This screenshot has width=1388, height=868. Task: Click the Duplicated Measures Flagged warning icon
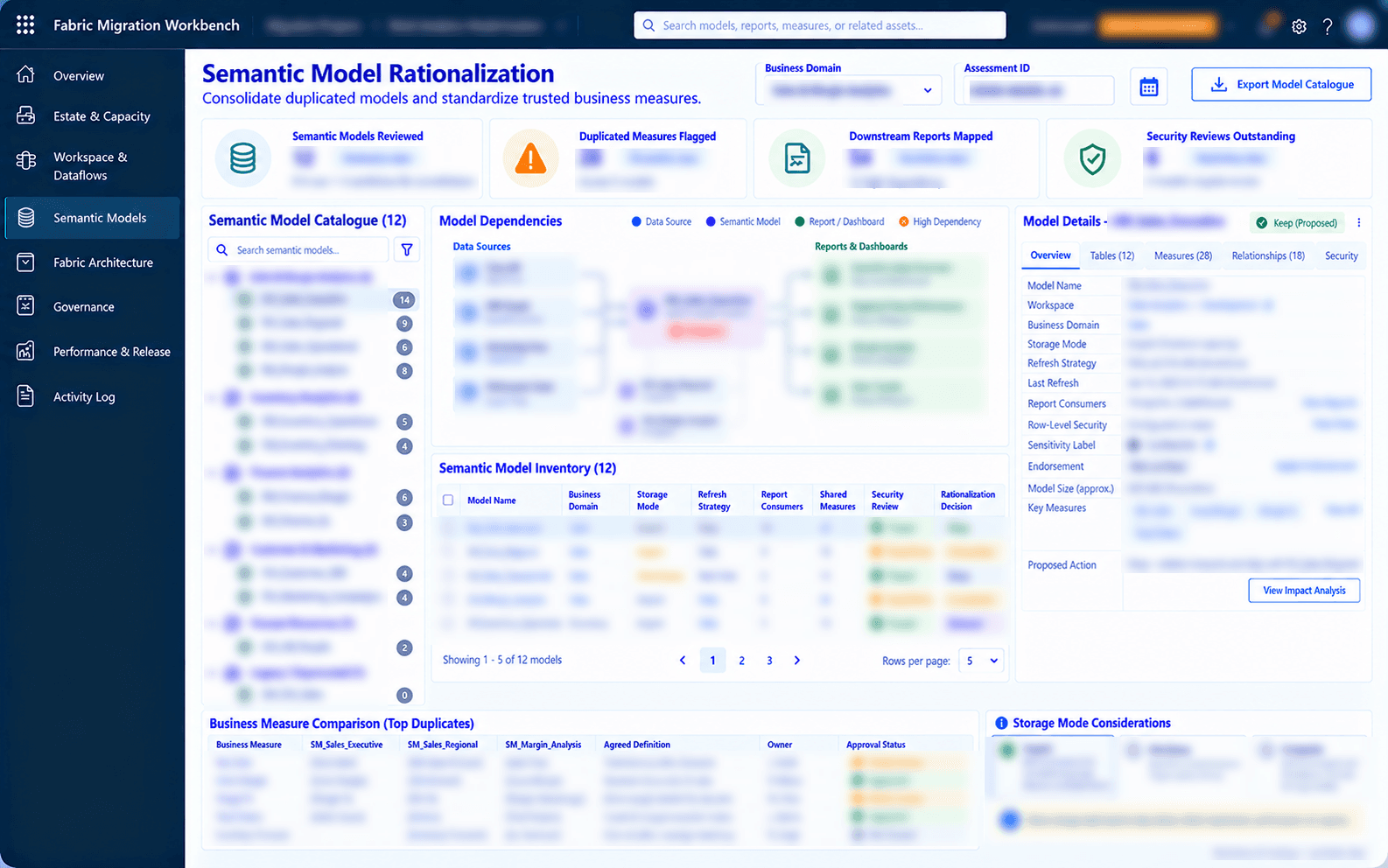click(530, 158)
